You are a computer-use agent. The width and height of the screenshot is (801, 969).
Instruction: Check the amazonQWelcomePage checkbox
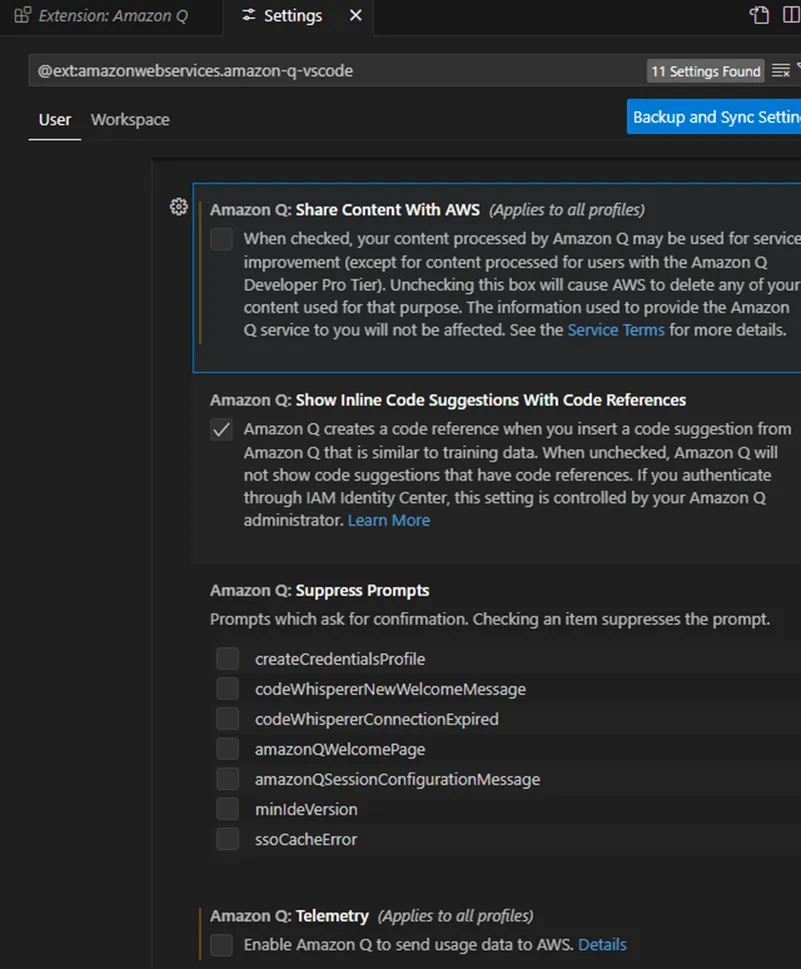[227, 749]
